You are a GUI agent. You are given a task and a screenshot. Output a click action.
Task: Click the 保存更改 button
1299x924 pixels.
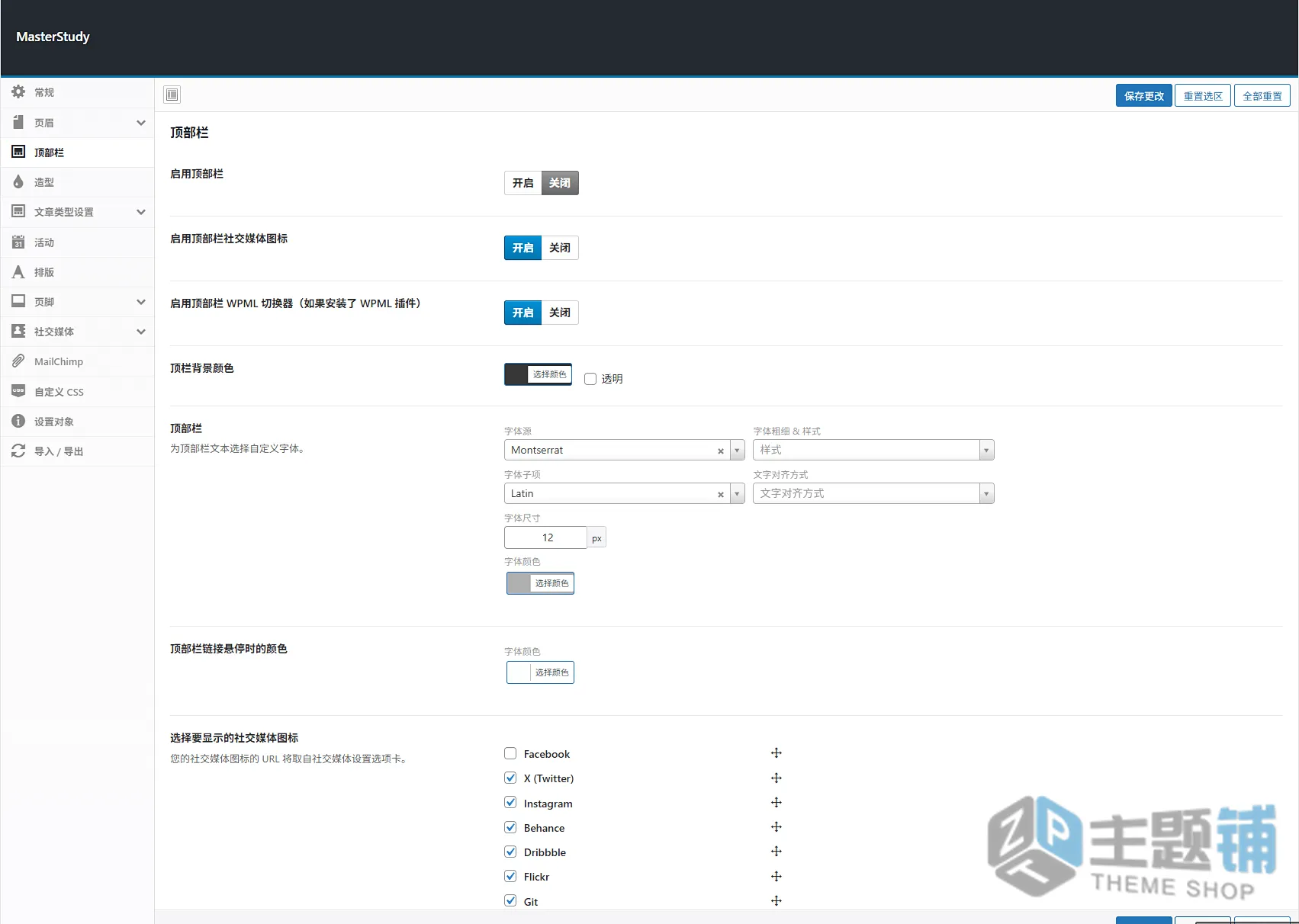[1143, 95]
